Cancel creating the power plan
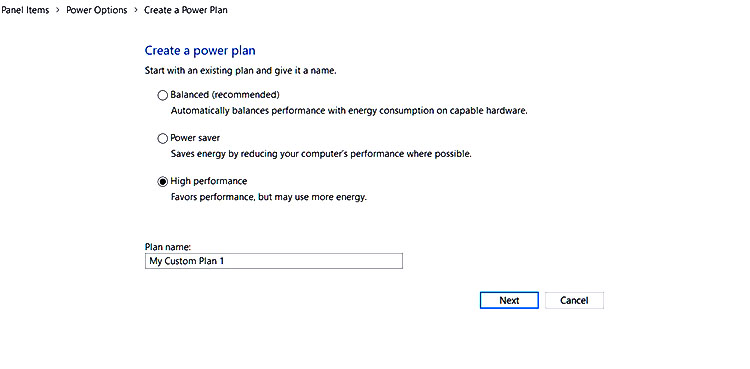Image resolution: width=750 pixels, height=369 pixels. [x=574, y=301]
